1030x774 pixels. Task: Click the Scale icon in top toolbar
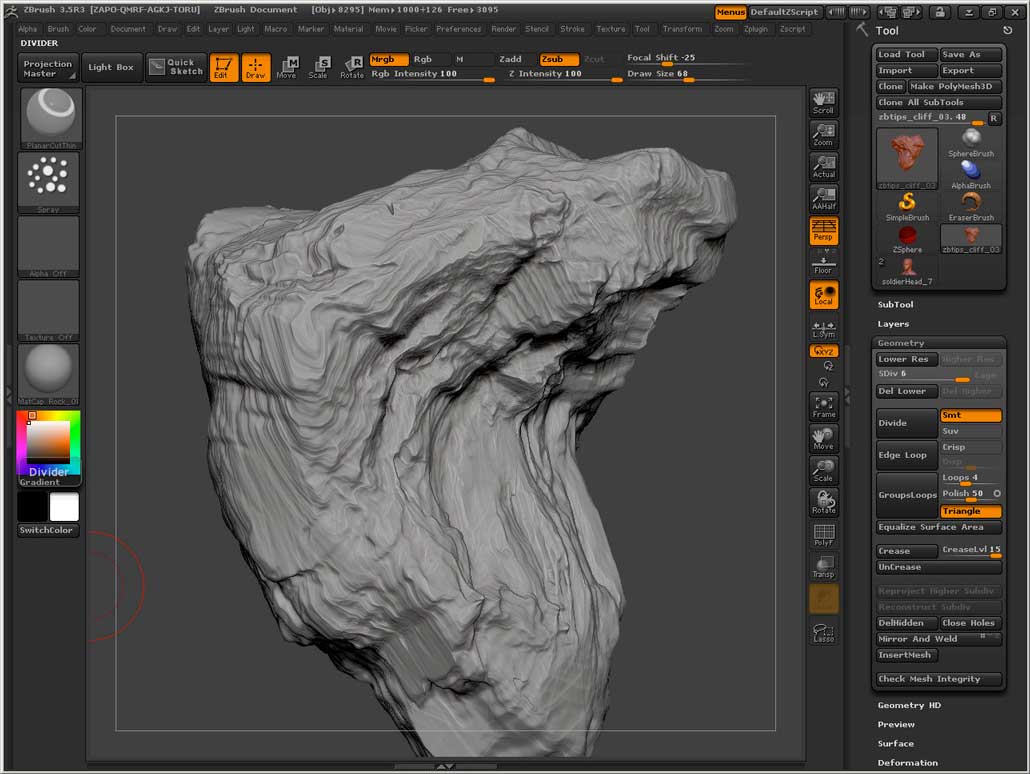(x=318, y=67)
